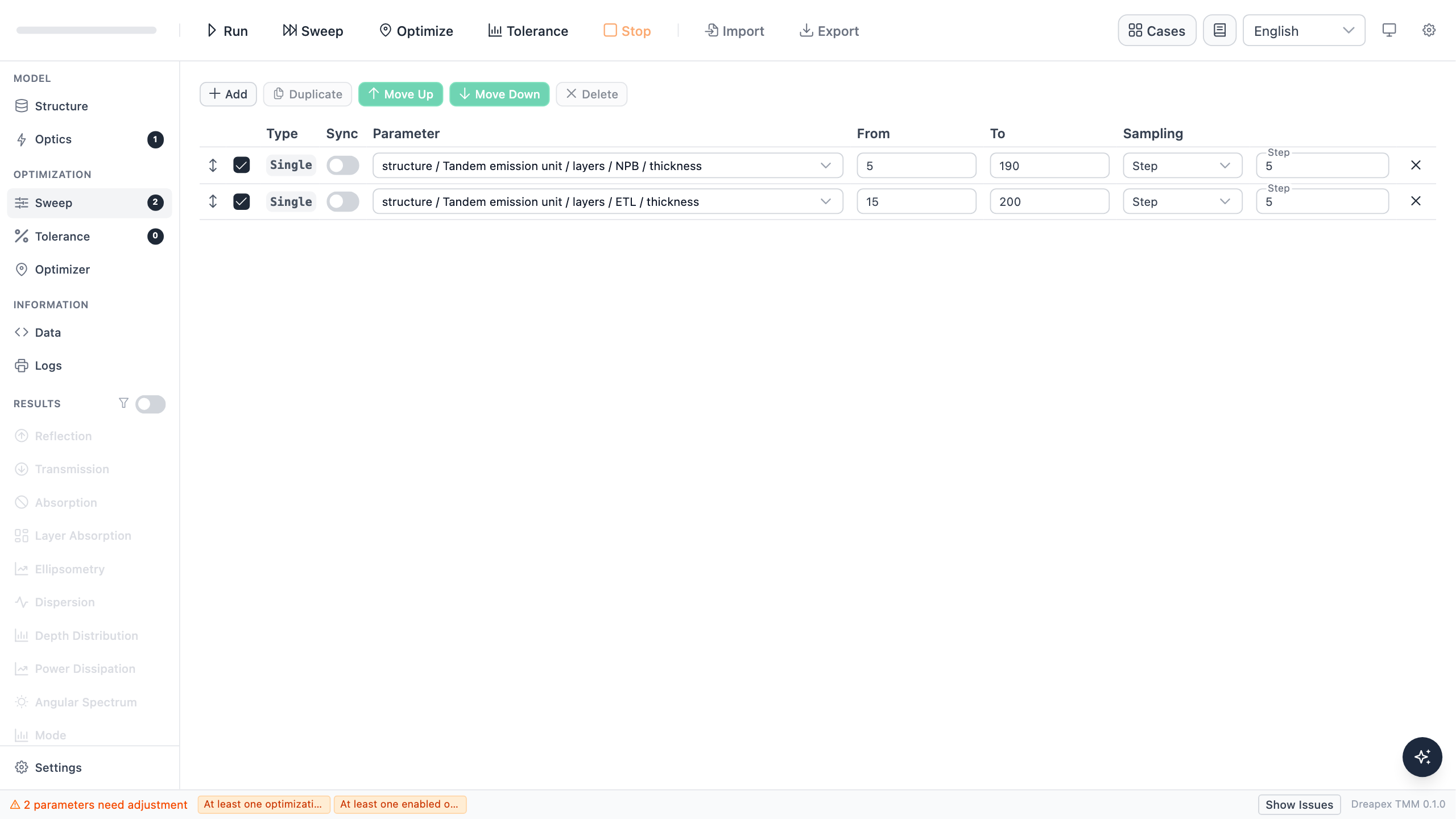Grab the reorder handle of NPB row
This screenshot has width=1456, height=819.
pyautogui.click(x=213, y=165)
